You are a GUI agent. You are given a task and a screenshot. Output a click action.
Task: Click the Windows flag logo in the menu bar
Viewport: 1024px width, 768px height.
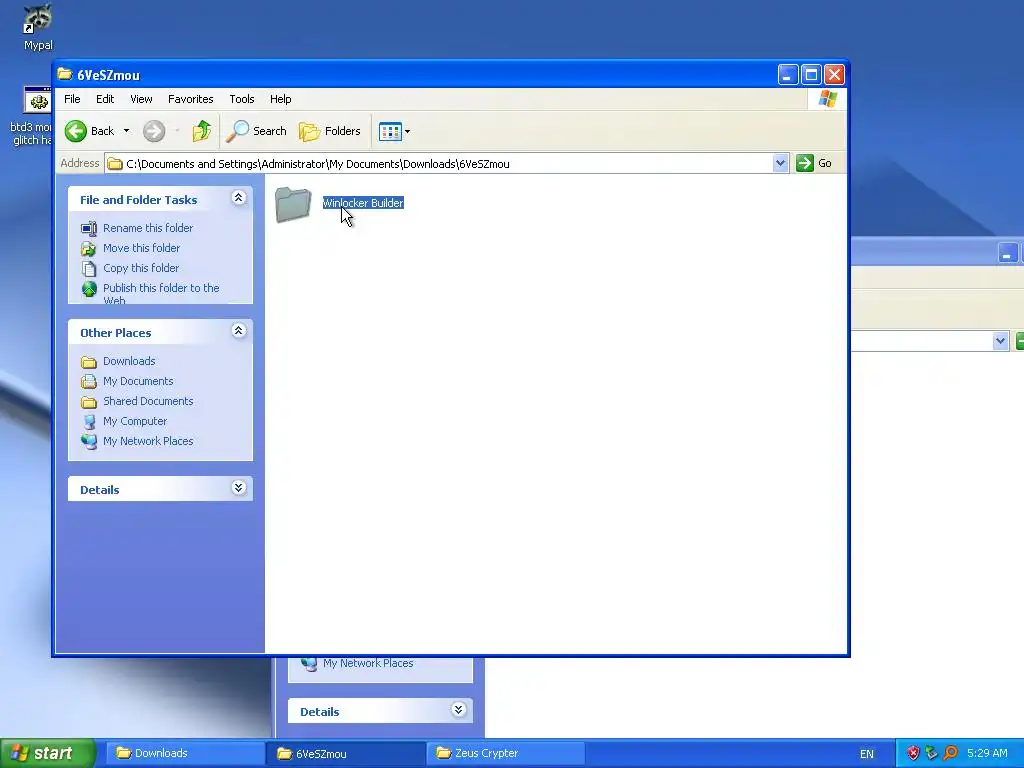tap(827, 99)
